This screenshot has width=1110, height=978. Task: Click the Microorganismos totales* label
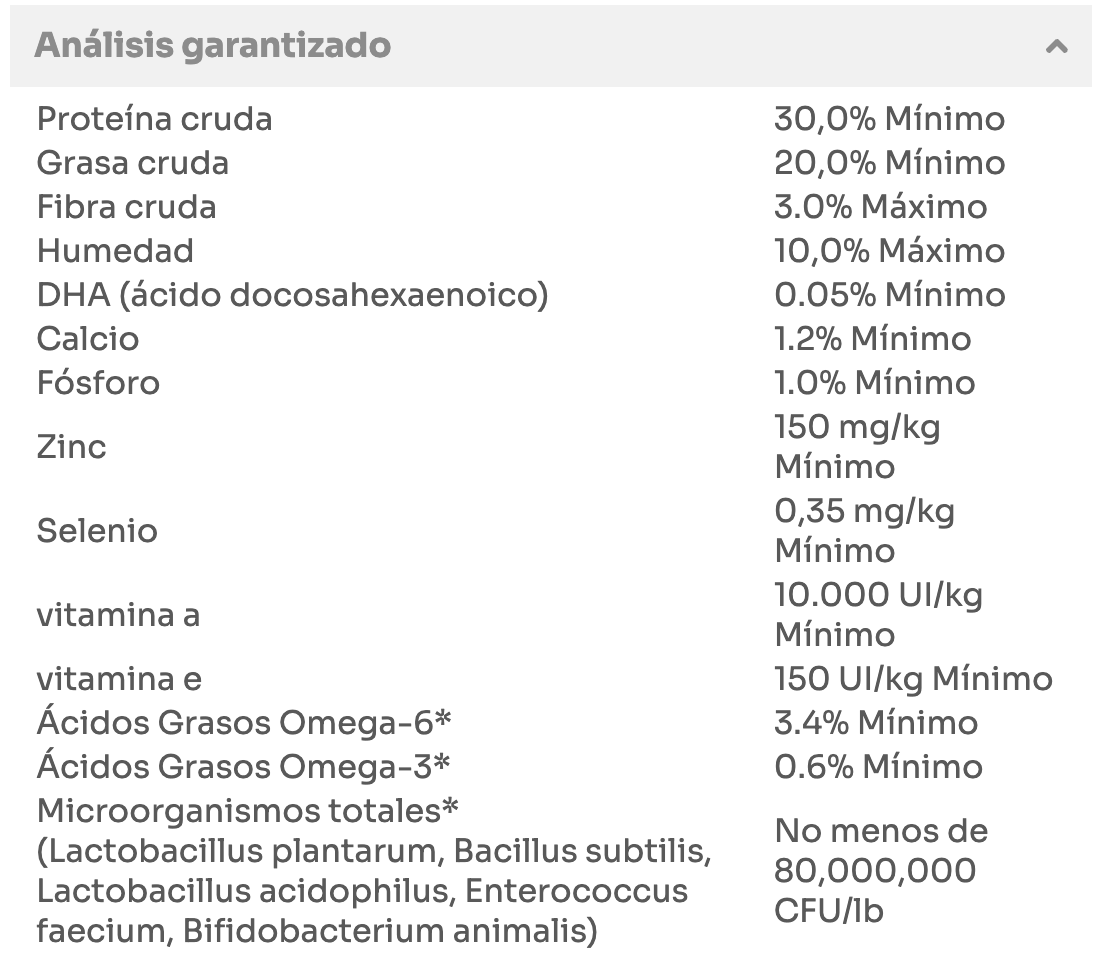pyautogui.click(x=240, y=811)
